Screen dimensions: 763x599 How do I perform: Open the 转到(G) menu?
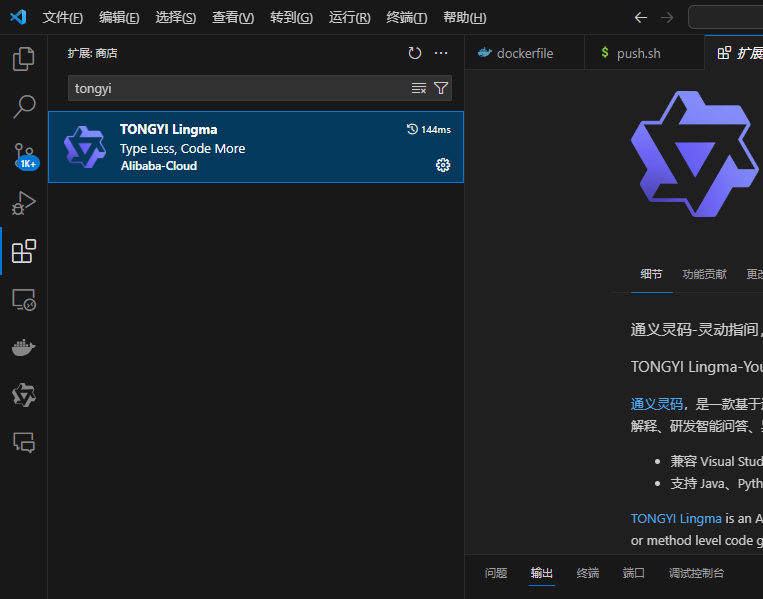[291, 18]
